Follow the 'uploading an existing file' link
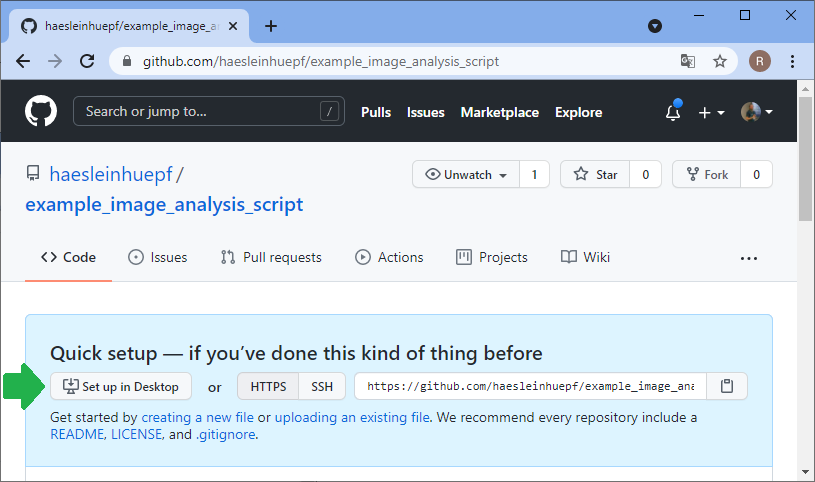 352,416
